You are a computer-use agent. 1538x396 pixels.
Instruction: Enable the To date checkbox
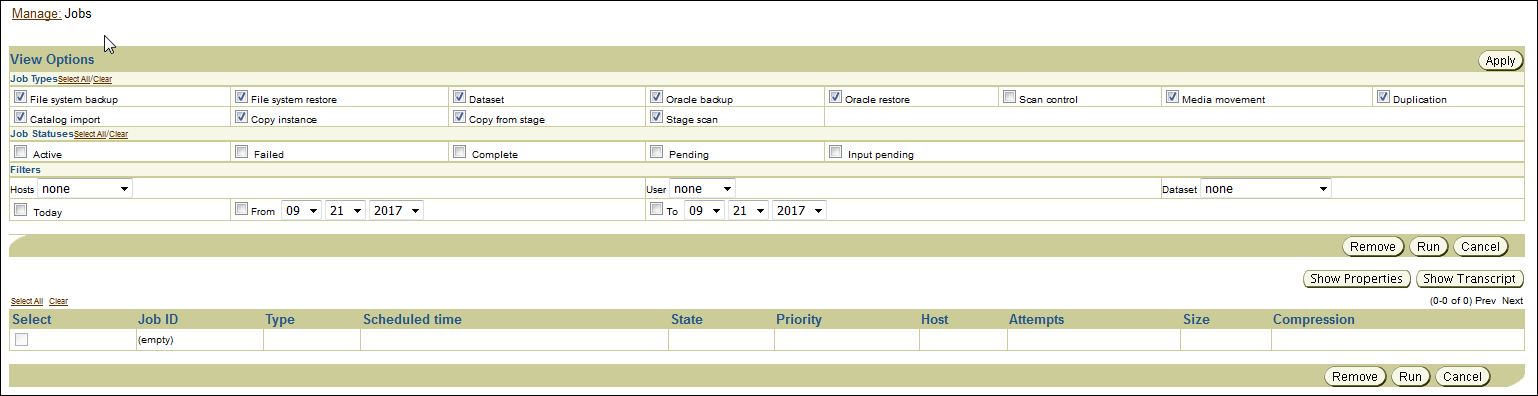(656, 209)
